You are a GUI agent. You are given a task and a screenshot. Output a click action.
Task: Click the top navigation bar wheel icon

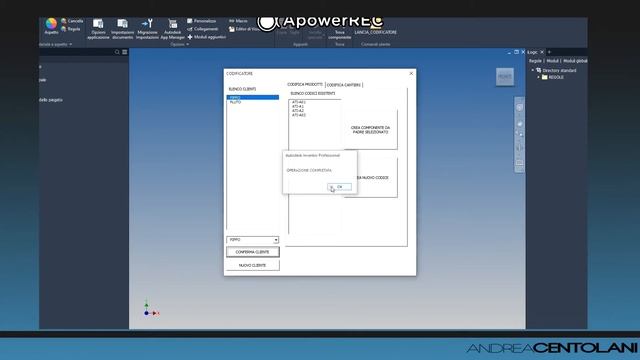pos(519,108)
